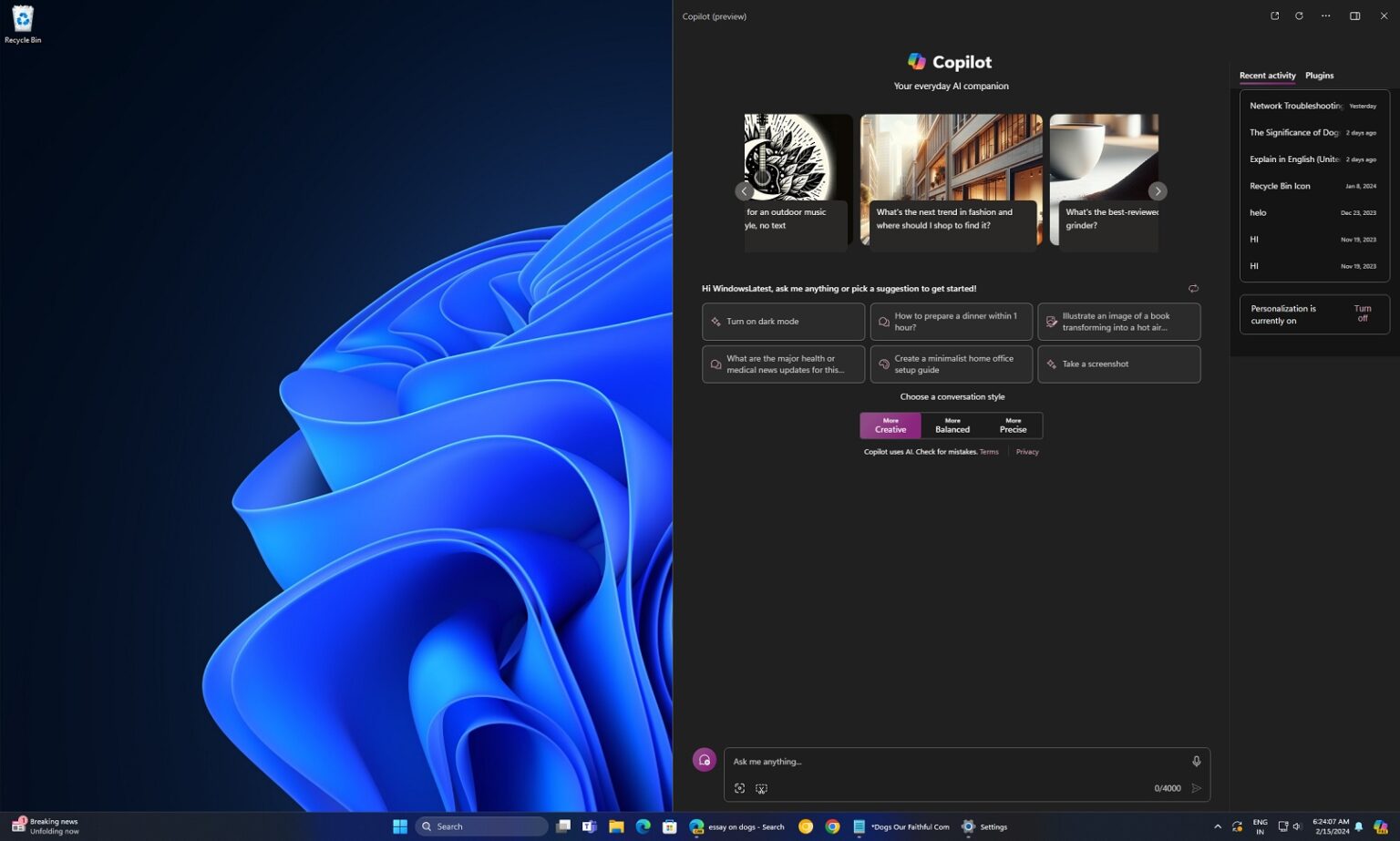Screen dimensions: 1400x841
Task: Click the refresh icon in the Copilot title bar
Action: coord(1298,15)
